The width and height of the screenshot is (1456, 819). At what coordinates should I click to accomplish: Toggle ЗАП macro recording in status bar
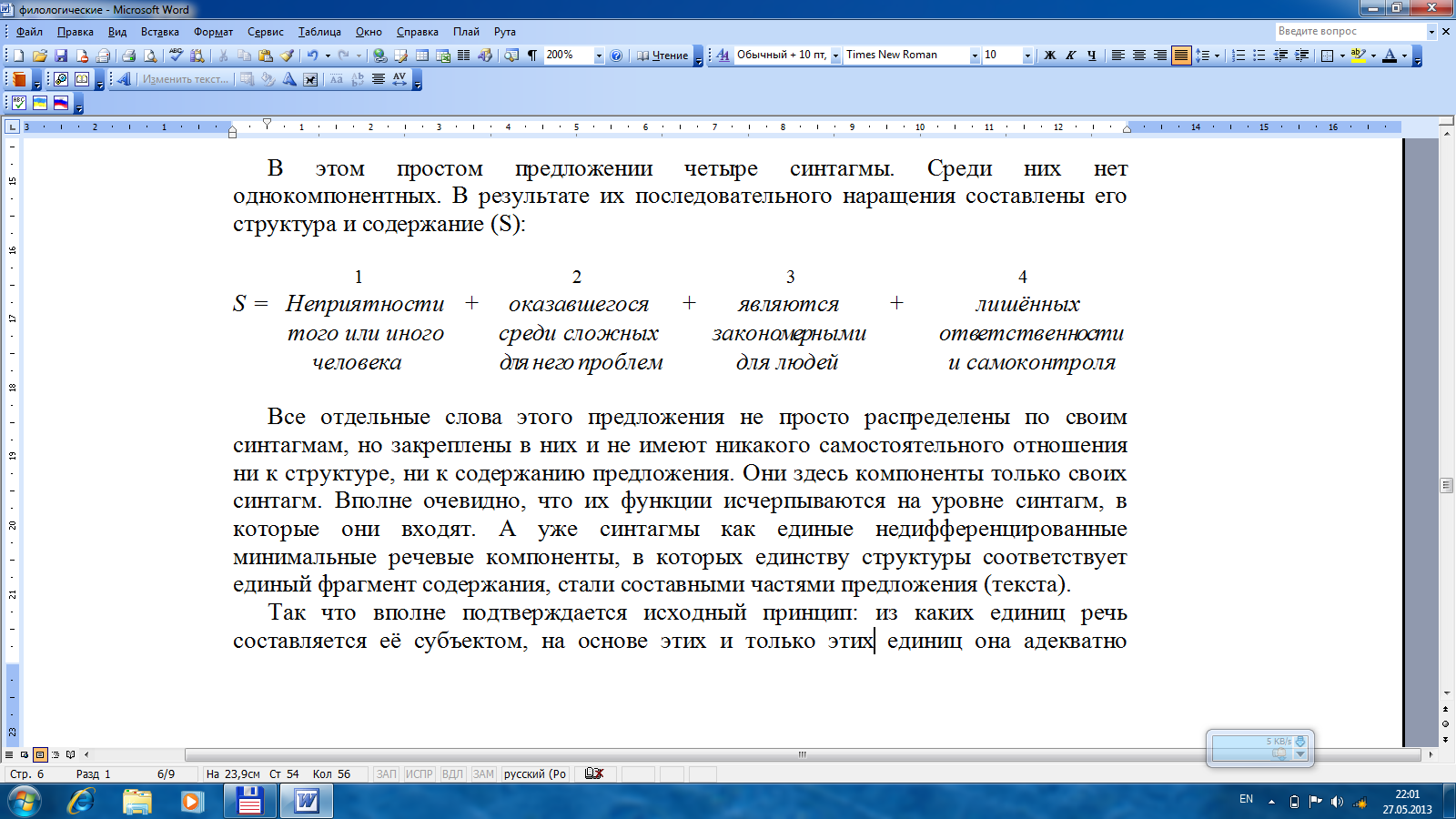387,774
